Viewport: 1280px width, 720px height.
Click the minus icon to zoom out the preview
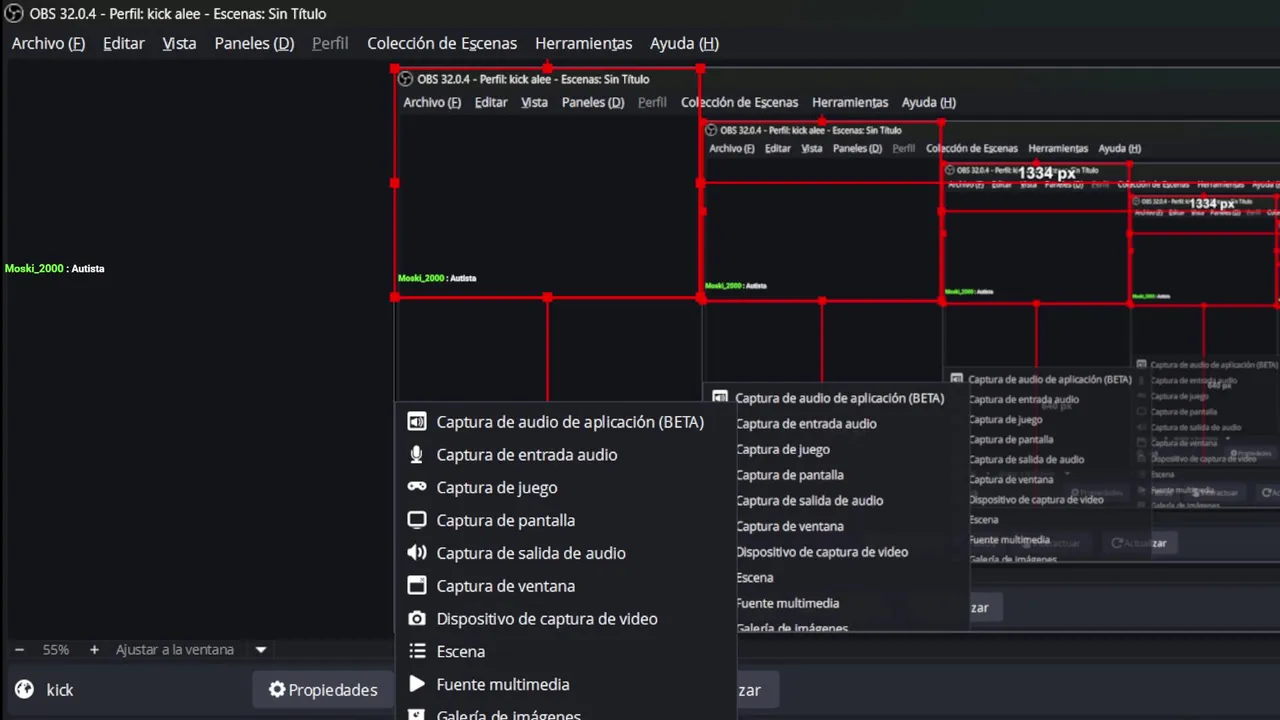coord(19,650)
